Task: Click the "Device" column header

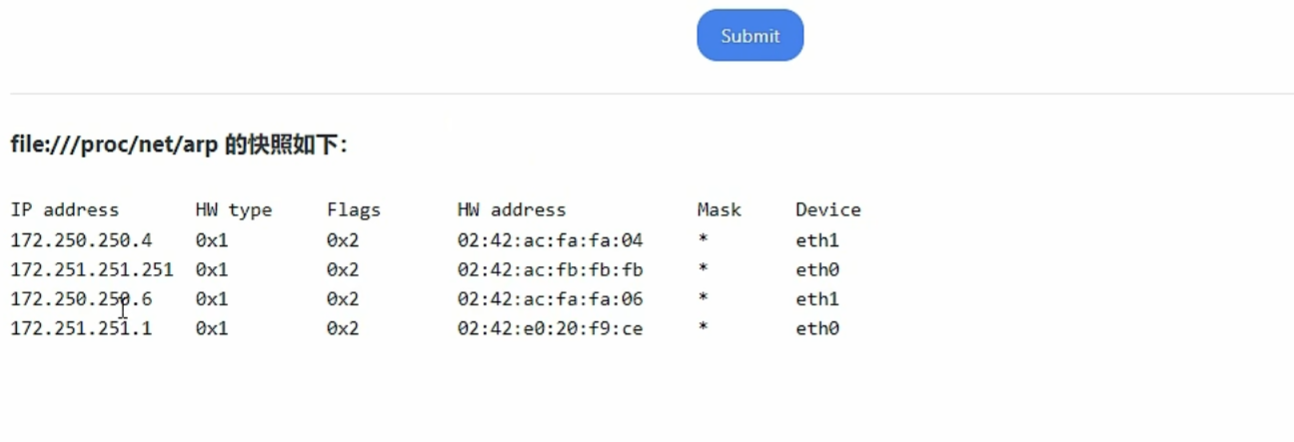Action: [828, 210]
